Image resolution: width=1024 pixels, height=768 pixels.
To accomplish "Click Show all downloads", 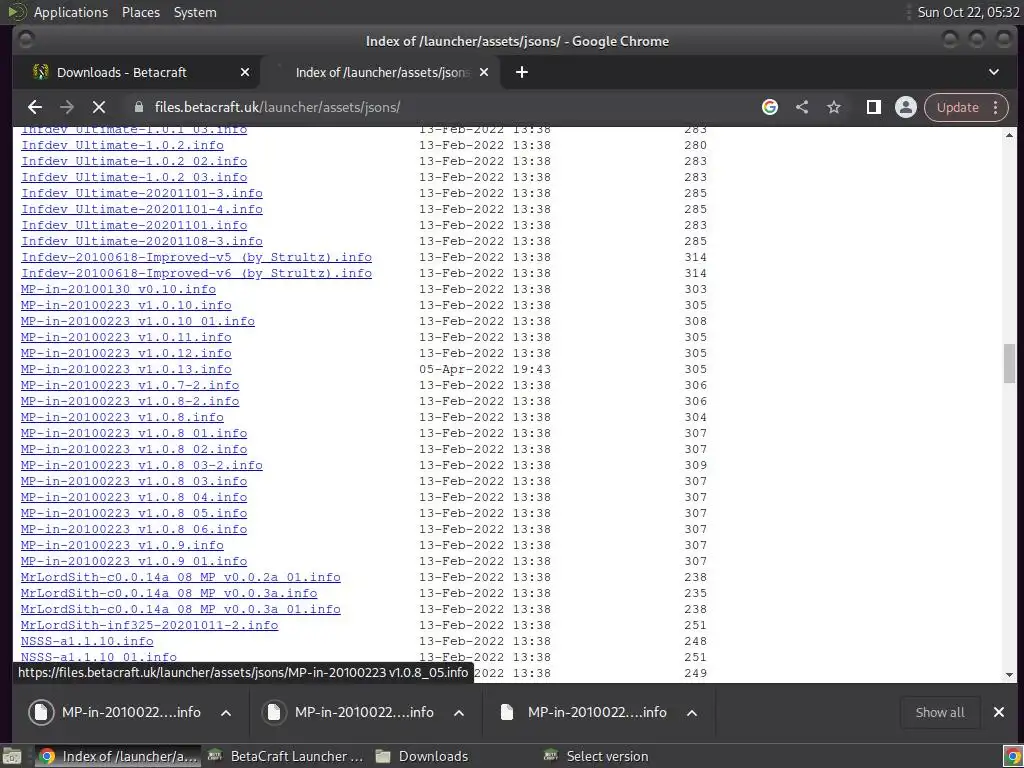I will tap(940, 712).
